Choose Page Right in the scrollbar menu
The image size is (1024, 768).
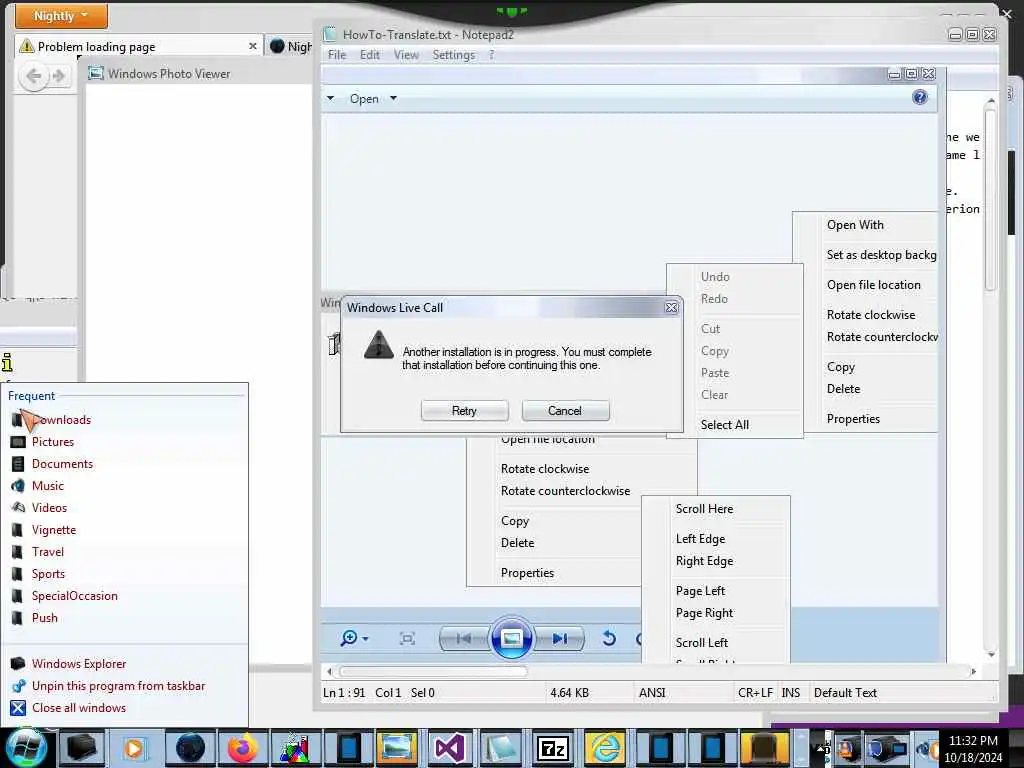pyautogui.click(x=704, y=613)
